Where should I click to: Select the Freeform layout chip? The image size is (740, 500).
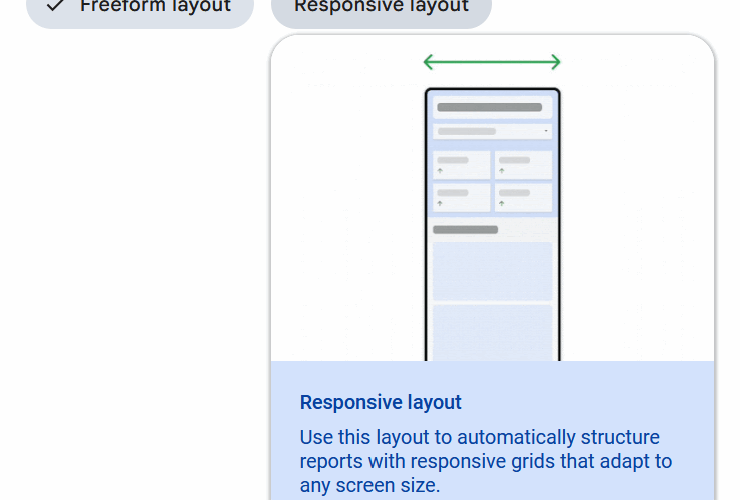(x=140, y=8)
